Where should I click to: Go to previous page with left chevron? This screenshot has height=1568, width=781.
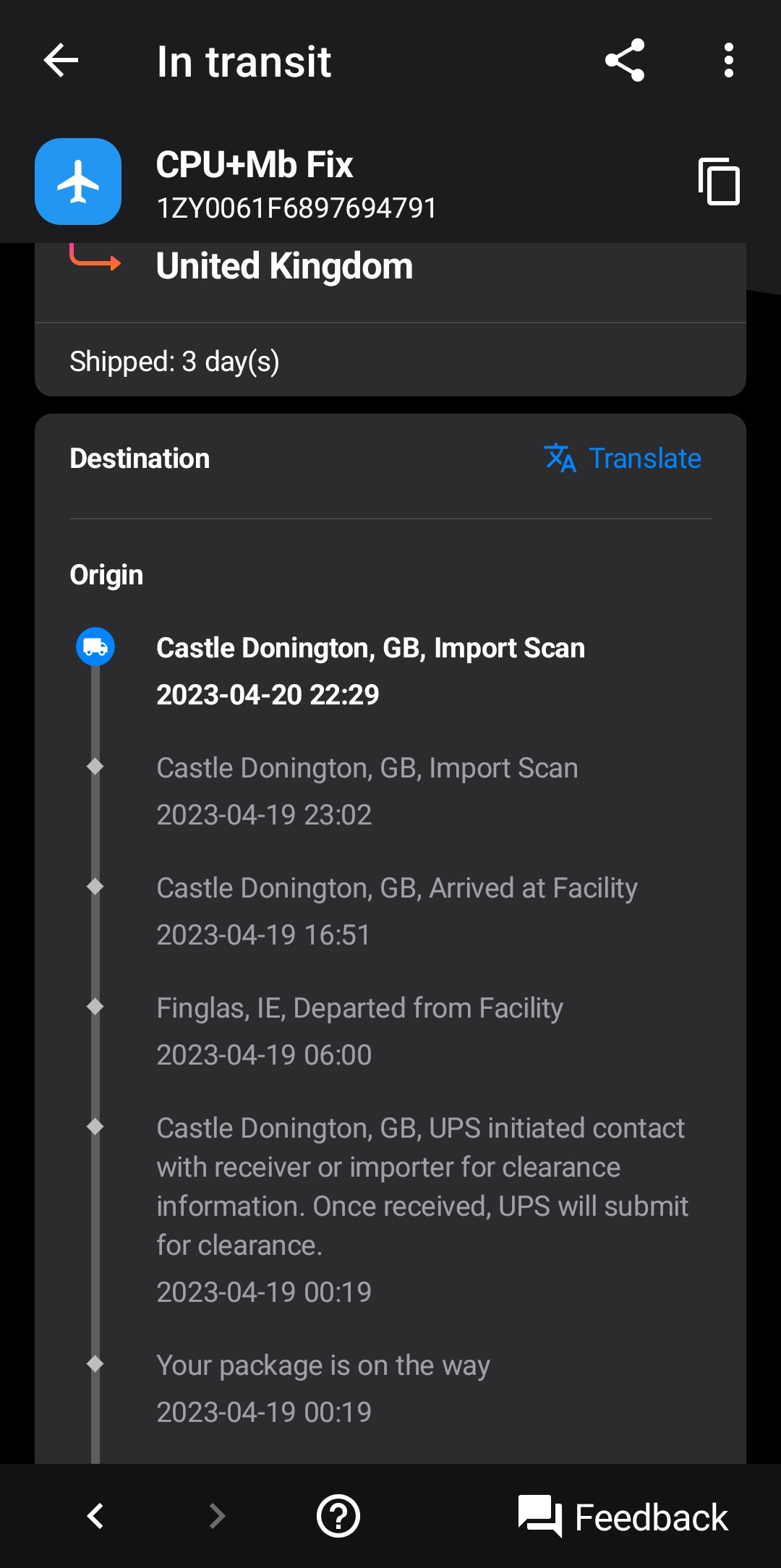click(x=95, y=1516)
